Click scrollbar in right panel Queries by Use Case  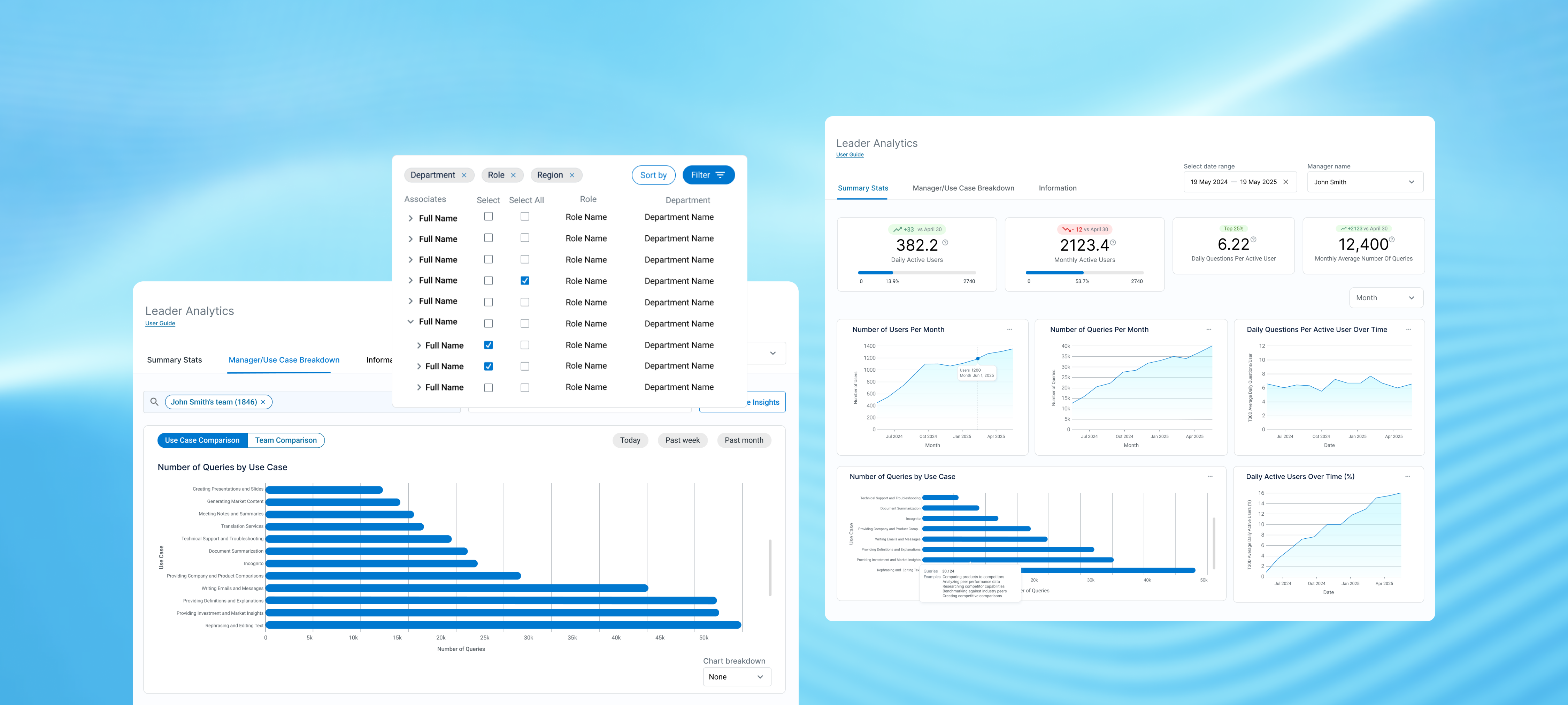point(1214,544)
